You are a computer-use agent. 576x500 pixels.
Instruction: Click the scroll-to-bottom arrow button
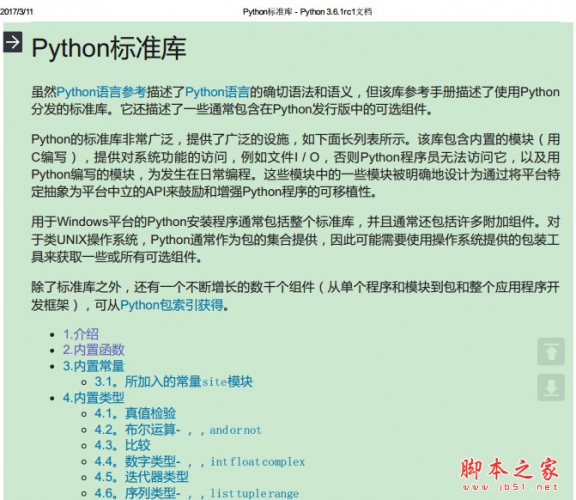coord(551,387)
